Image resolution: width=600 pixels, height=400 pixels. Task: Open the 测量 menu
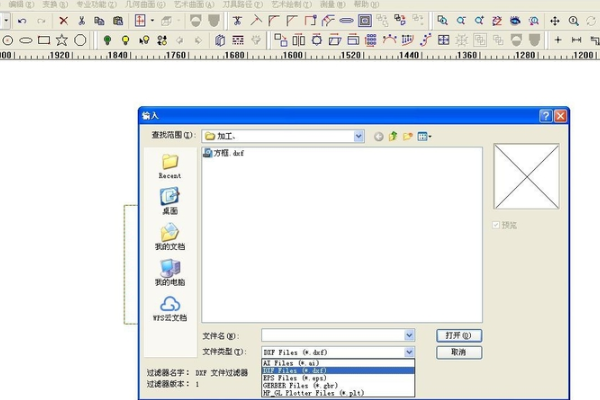(333, 5)
